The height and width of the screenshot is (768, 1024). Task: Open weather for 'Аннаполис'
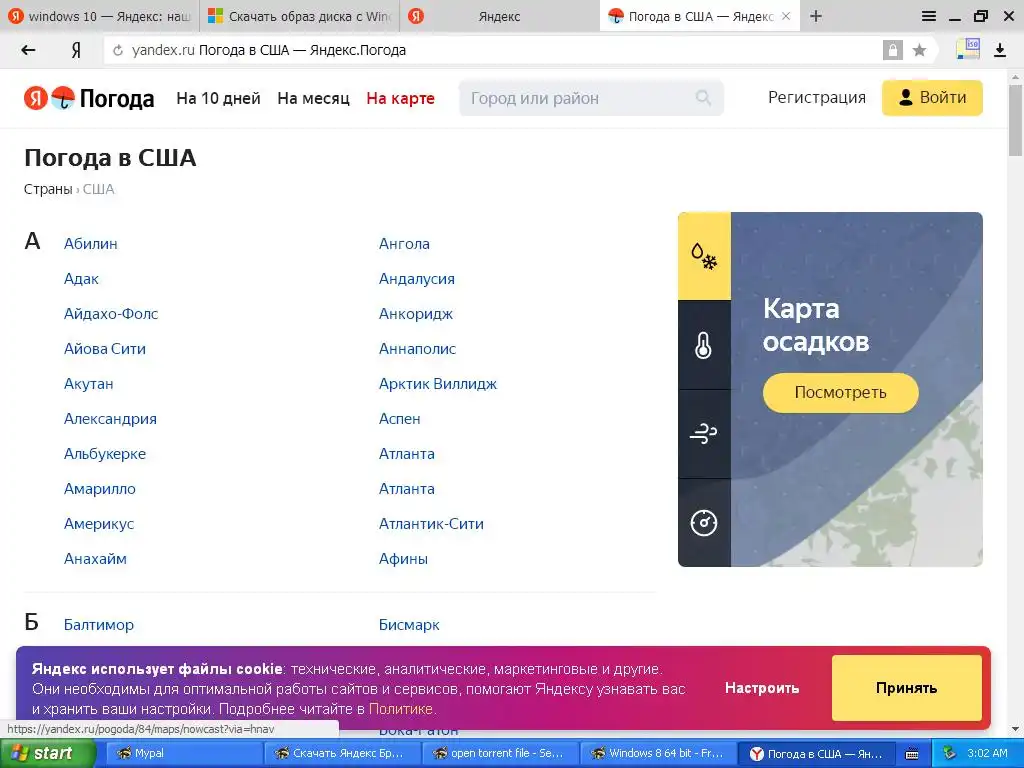point(417,349)
